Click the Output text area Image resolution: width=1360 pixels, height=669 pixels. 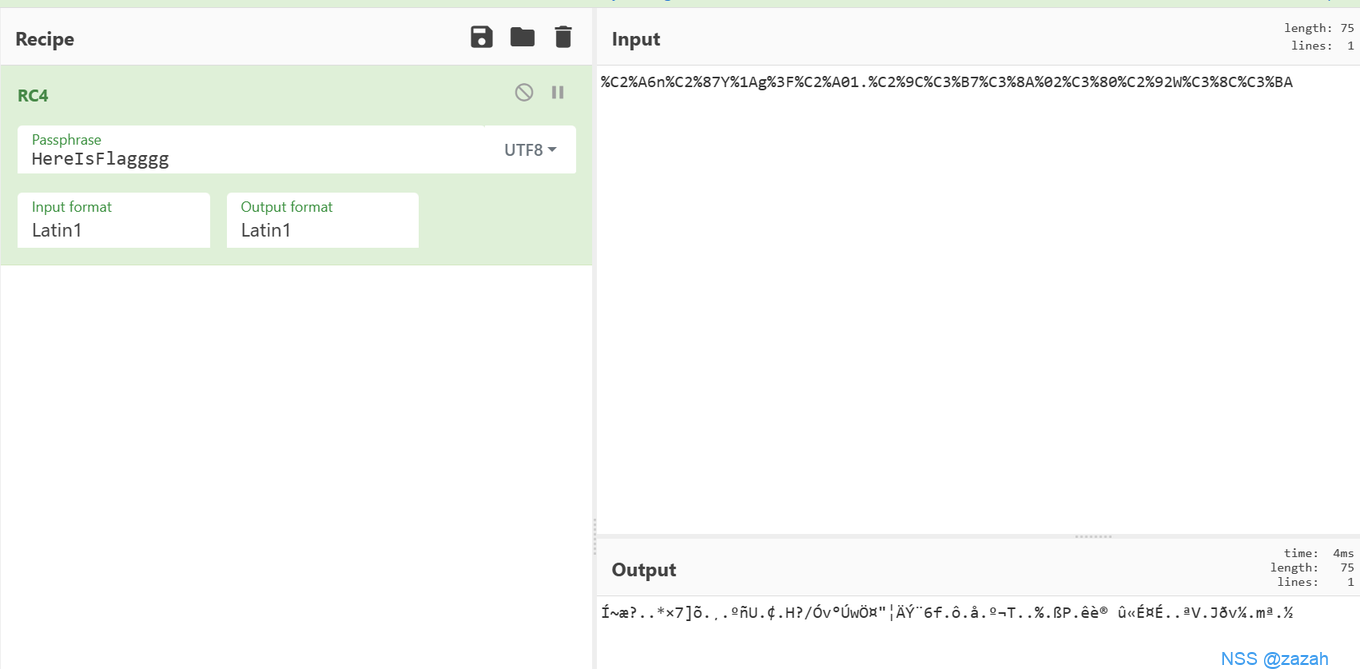point(978,632)
